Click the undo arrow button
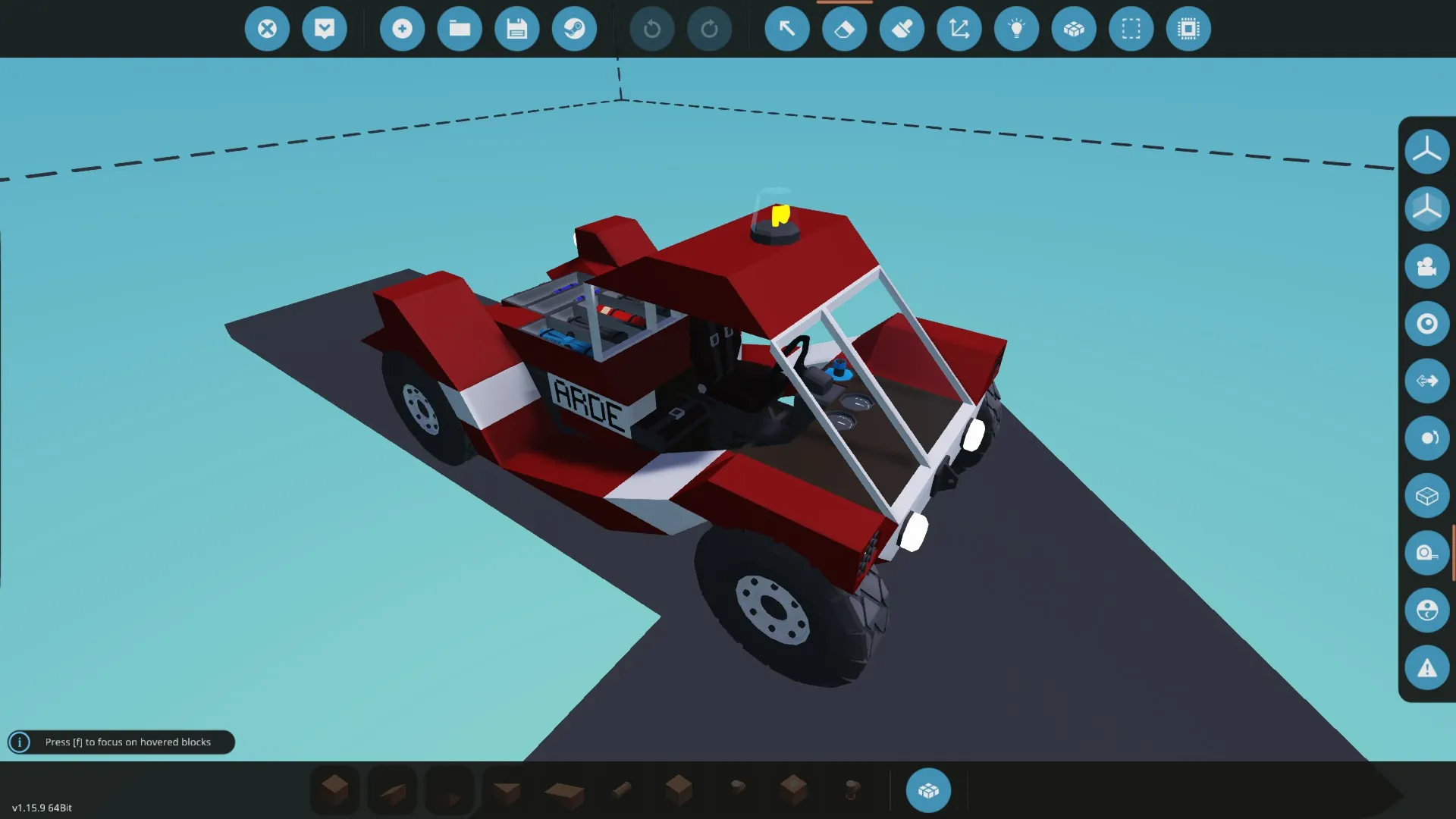This screenshot has height=819, width=1456. [x=651, y=29]
